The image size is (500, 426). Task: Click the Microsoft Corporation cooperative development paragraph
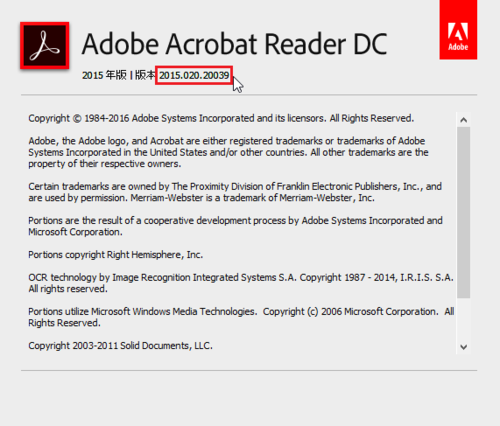coord(235,226)
